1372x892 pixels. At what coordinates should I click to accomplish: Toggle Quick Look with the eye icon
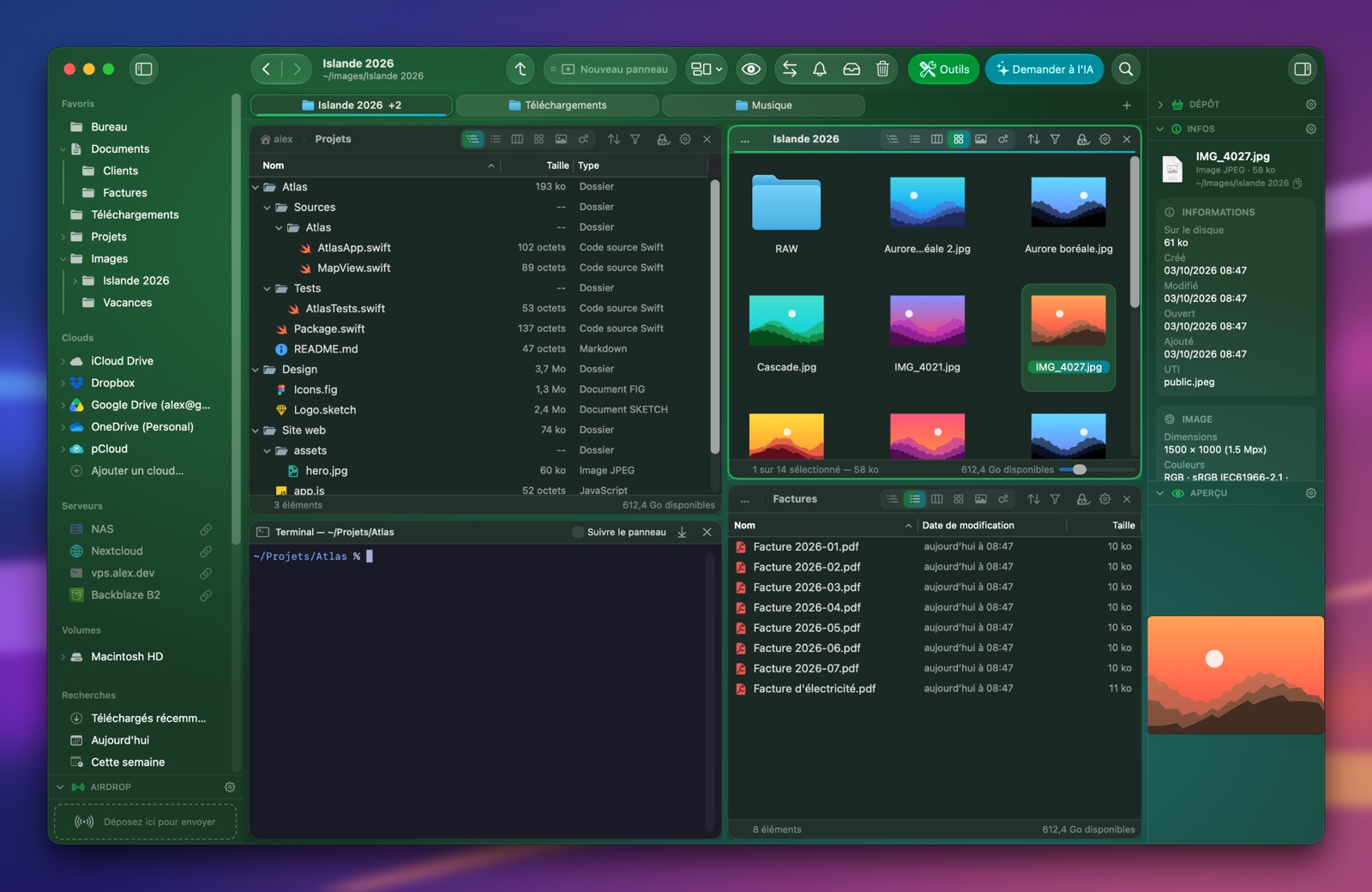(751, 69)
